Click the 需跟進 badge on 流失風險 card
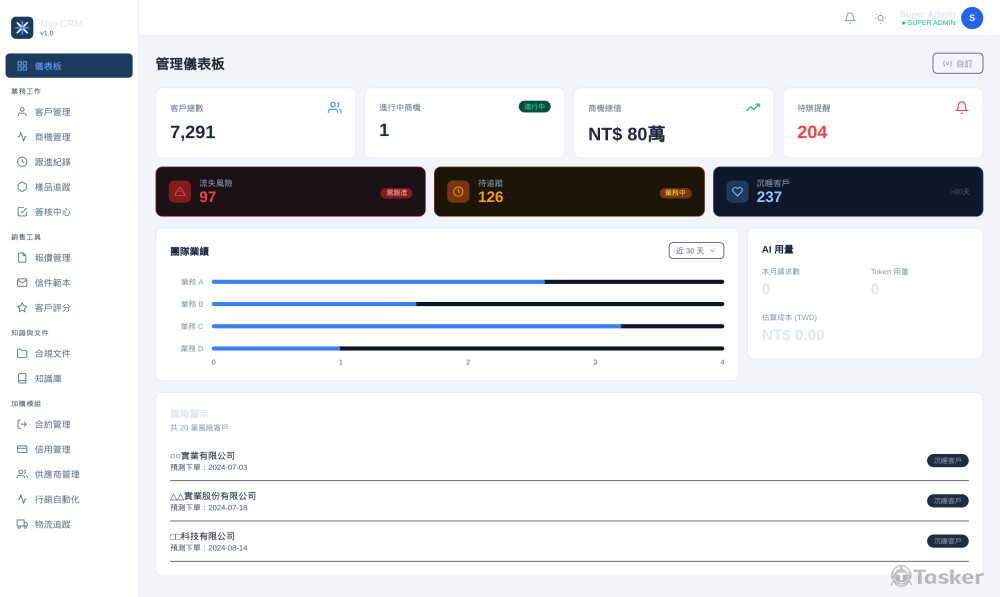 pyautogui.click(x=397, y=193)
